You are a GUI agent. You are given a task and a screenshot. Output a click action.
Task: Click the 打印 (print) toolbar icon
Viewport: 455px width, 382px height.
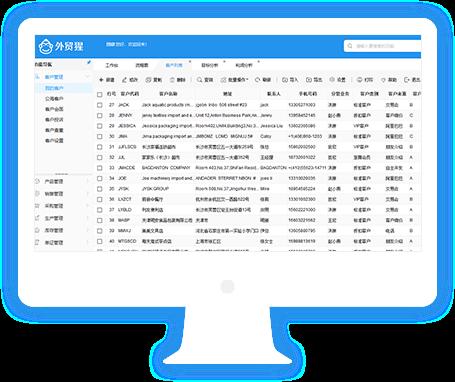(359, 80)
